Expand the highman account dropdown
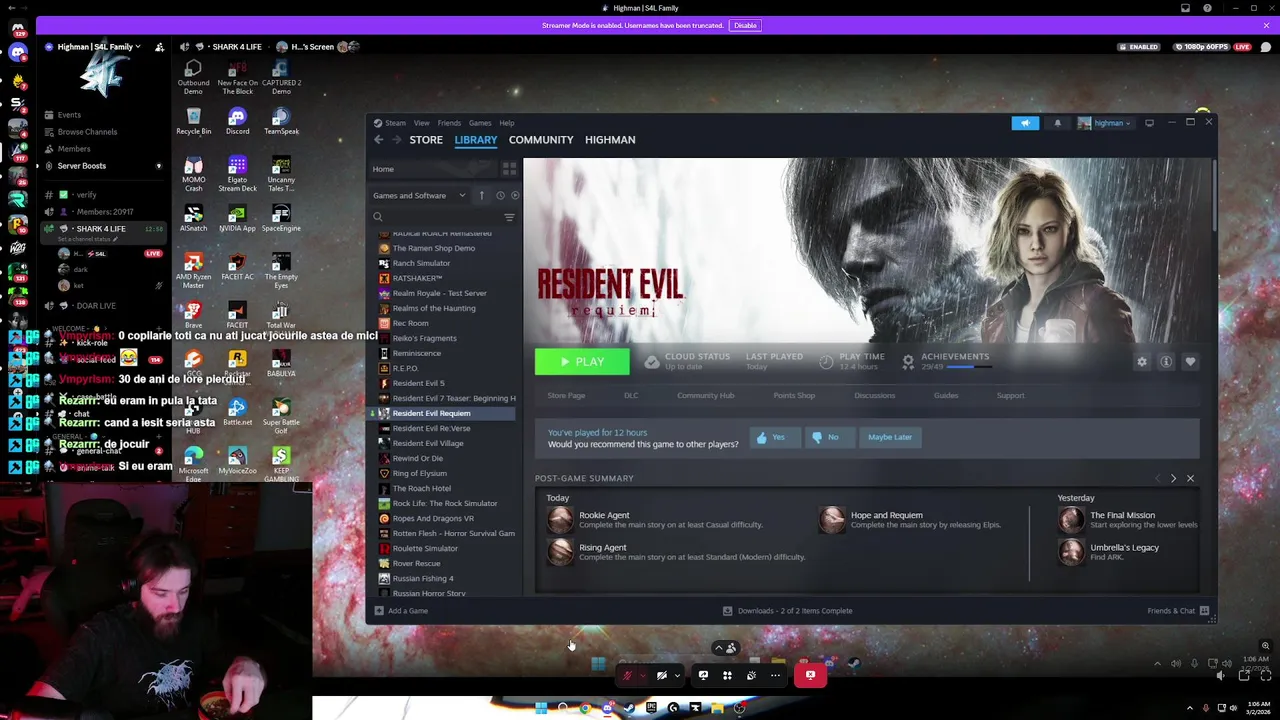This screenshot has width=1280, height=720. coord(1104,123)
